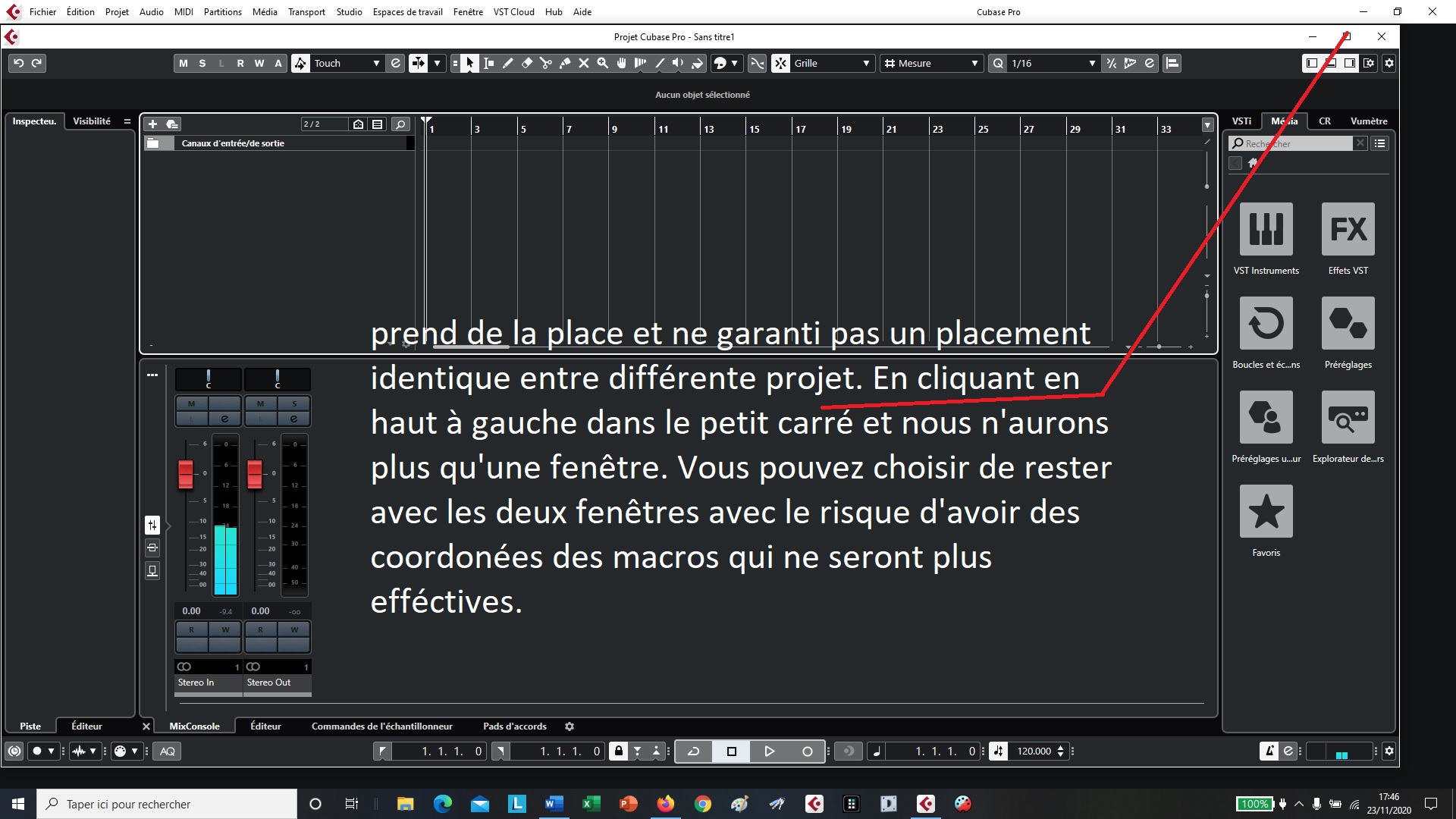Select the Zoom magnifier tool

tap(603, 63)
